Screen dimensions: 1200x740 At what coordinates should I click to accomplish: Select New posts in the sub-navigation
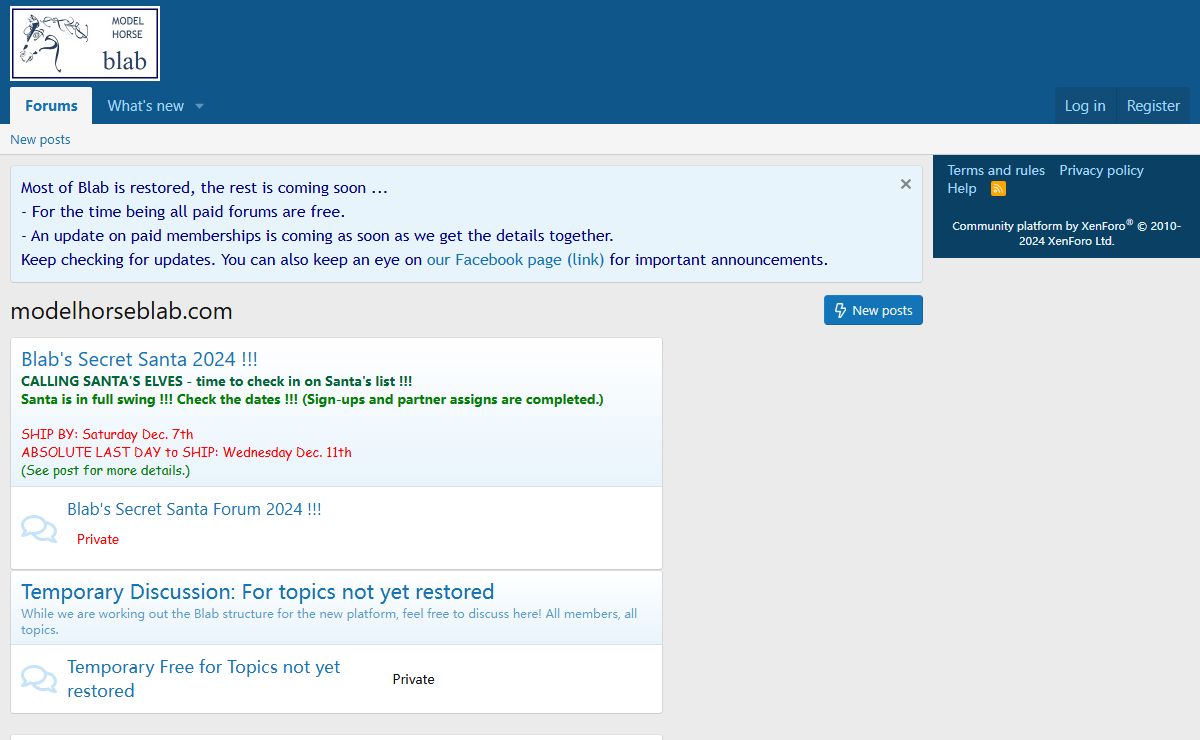pos(40,139)
